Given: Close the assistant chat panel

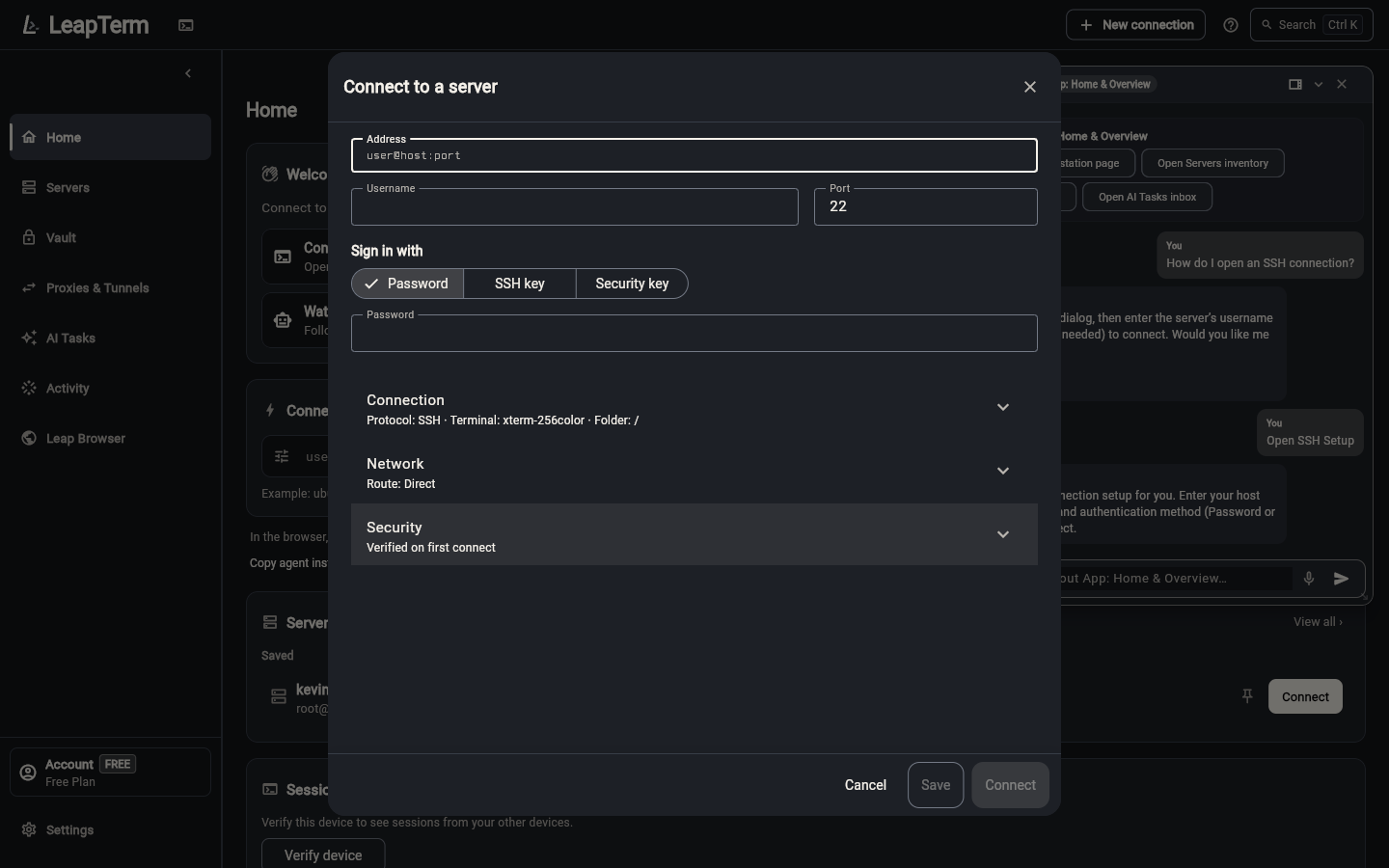Looking at the screenshot, I should [x=1342, y=84].
